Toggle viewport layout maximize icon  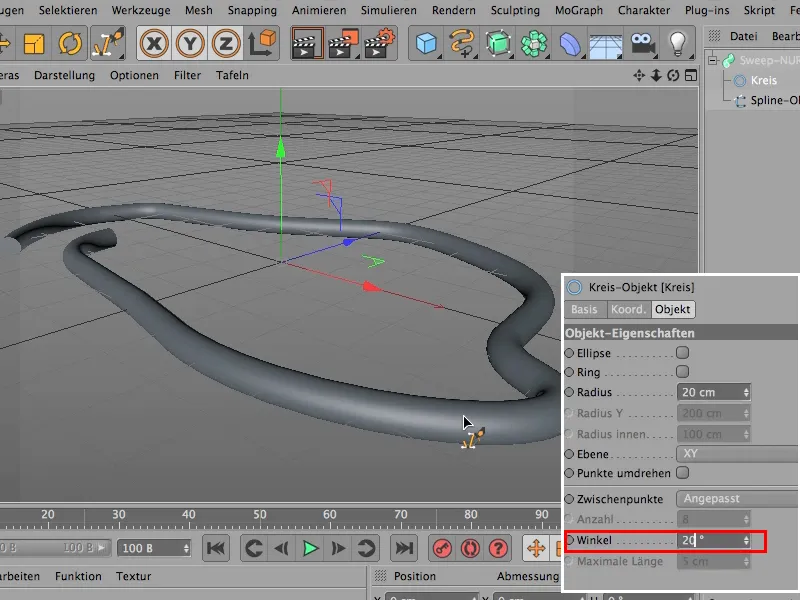click(691, 76)
